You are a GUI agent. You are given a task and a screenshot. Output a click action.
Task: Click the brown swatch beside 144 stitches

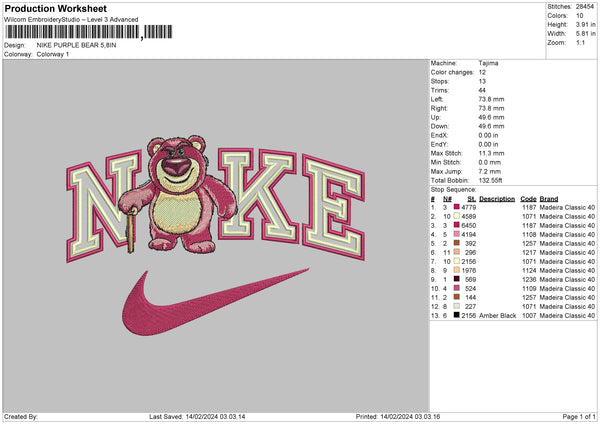457,297
